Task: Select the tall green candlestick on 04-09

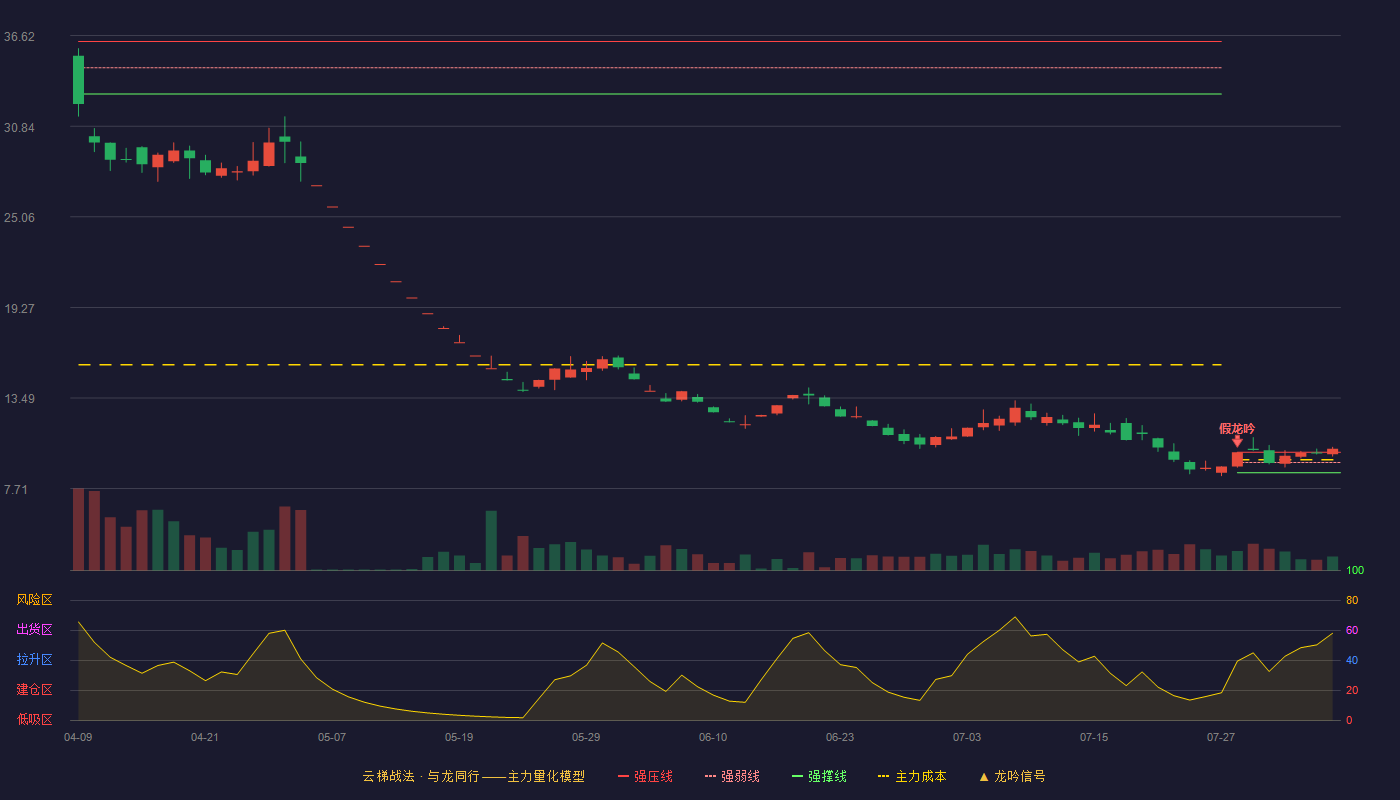Action: point(78,80)
